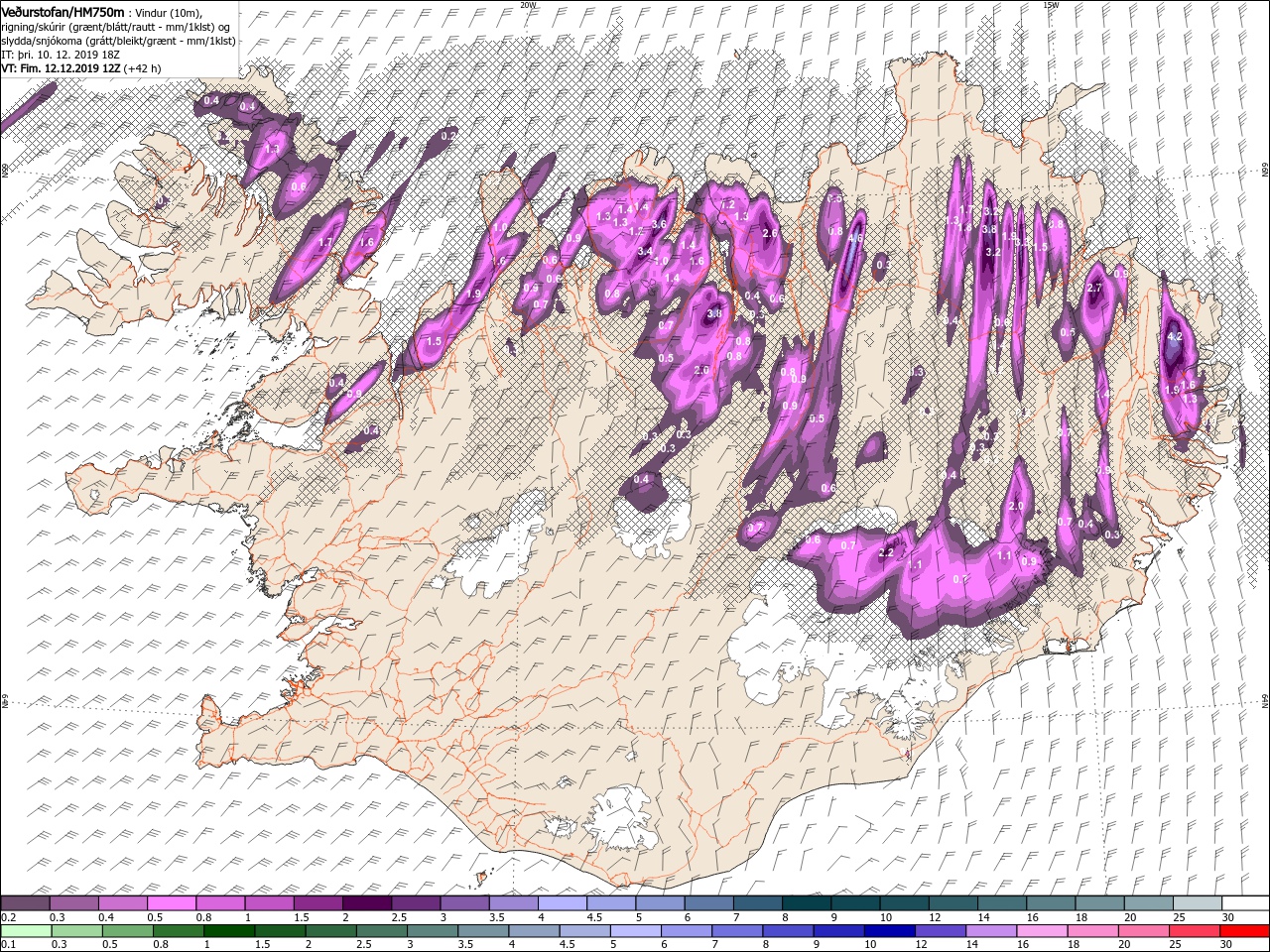Select the '(+42 h)' forecast offset text
The width and height of the screenshot is (1270, 952).
[143, 68]
